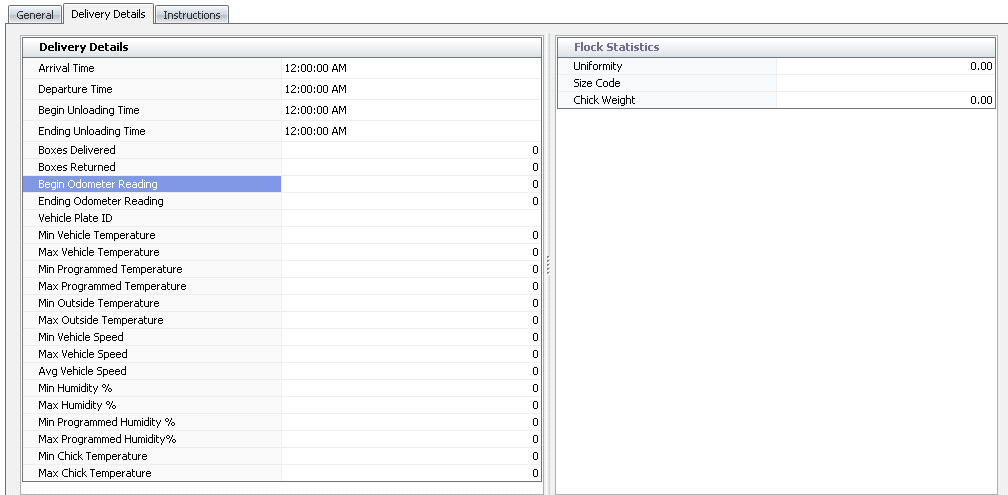This screenshot has height=495, width=1008.
Task: Click the Max Outside Temperature value cell
Action: coord(410,320)
